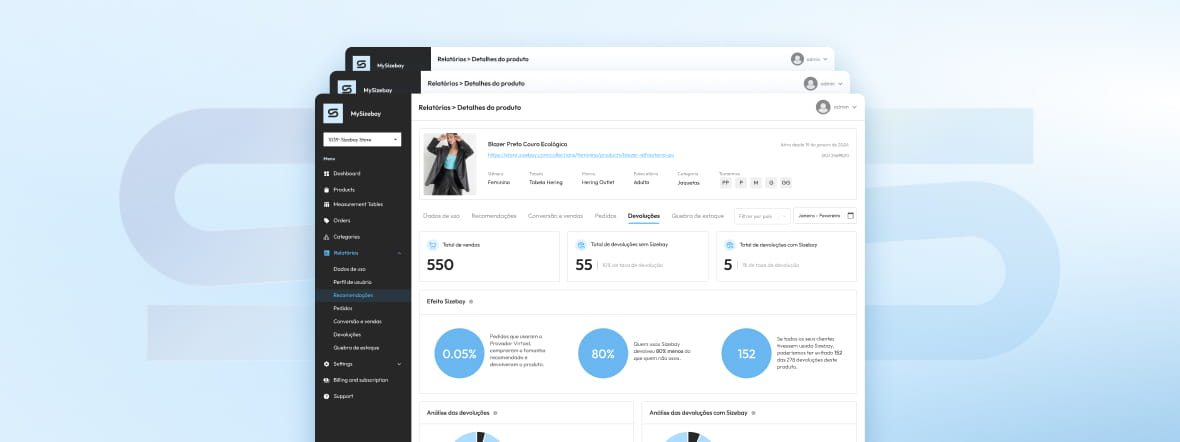
Task: Switch to the Pedidos tab
Action: (x=606, y=216)
